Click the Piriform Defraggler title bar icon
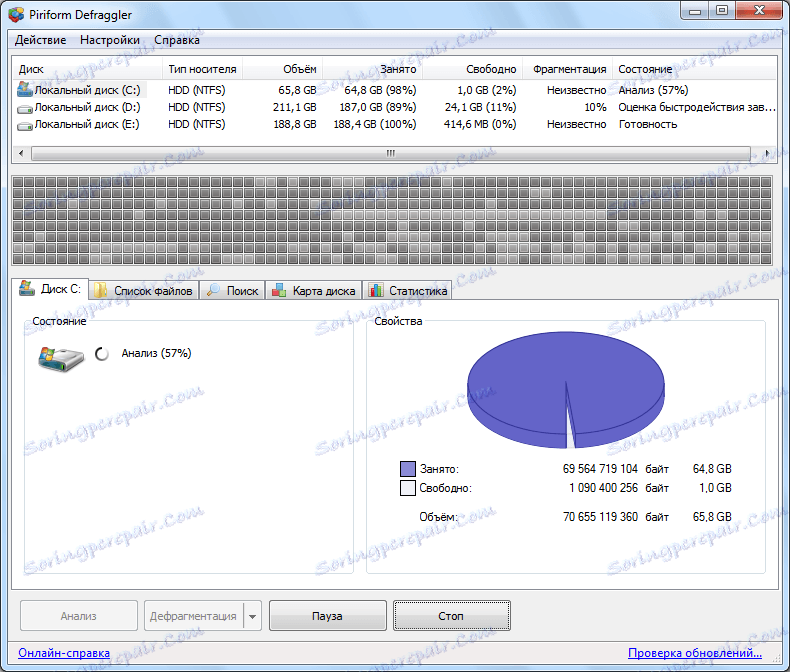 click(x=16, y=15)
